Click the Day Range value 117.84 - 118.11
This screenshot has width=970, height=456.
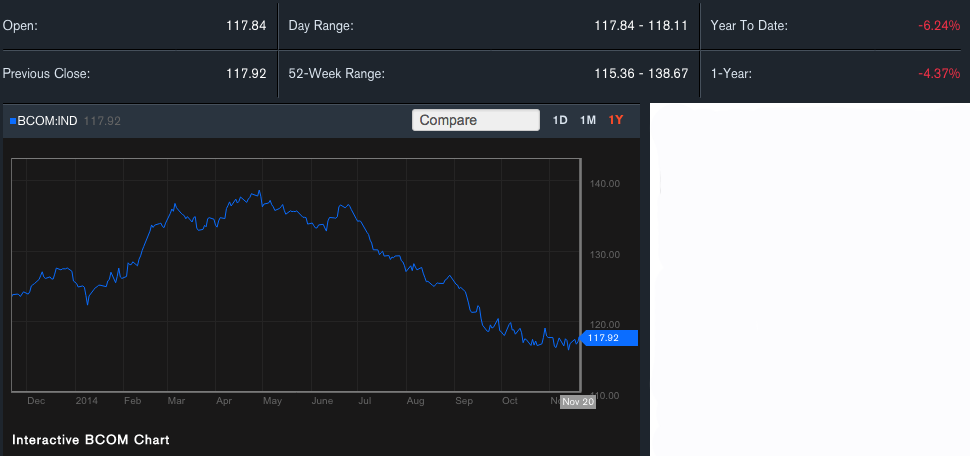coord(642,26)
